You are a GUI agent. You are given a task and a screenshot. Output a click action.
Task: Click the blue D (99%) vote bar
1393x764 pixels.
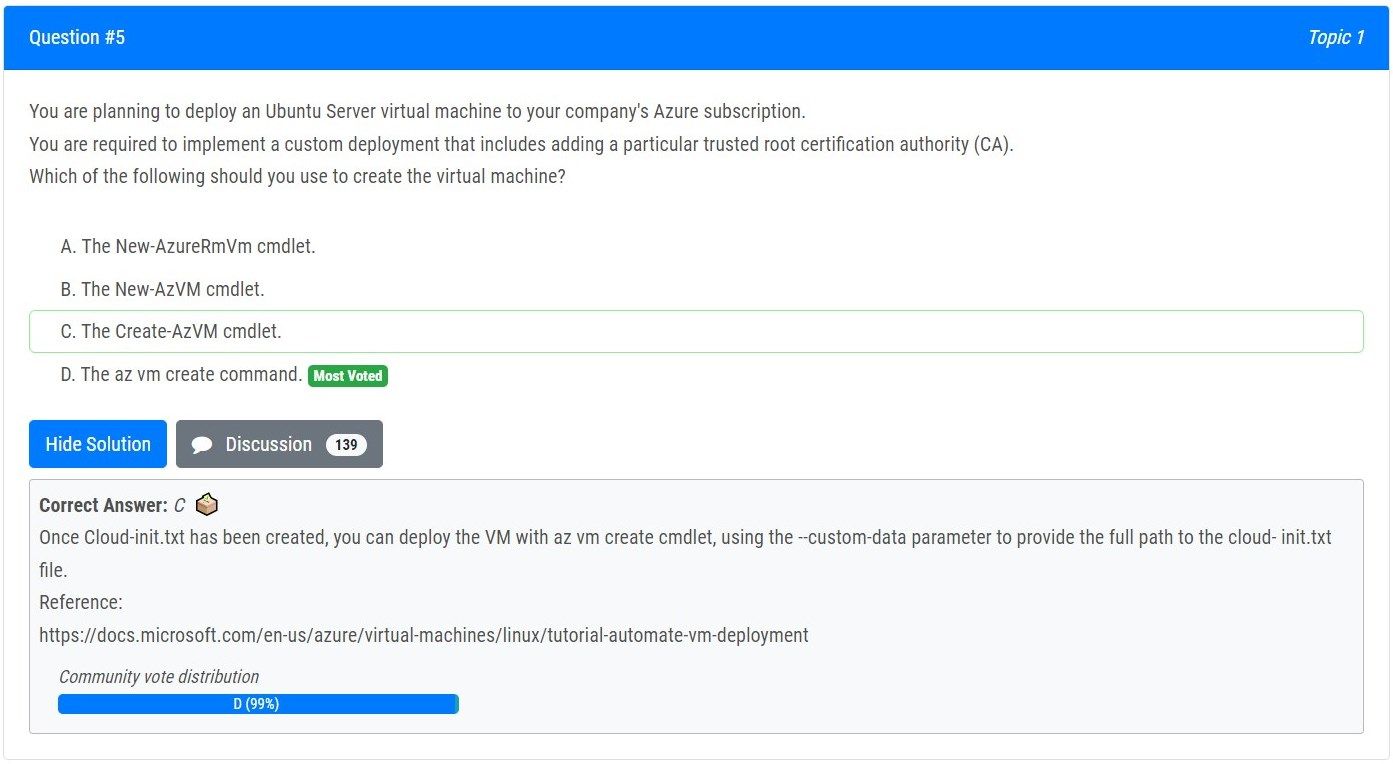(257, 704)
